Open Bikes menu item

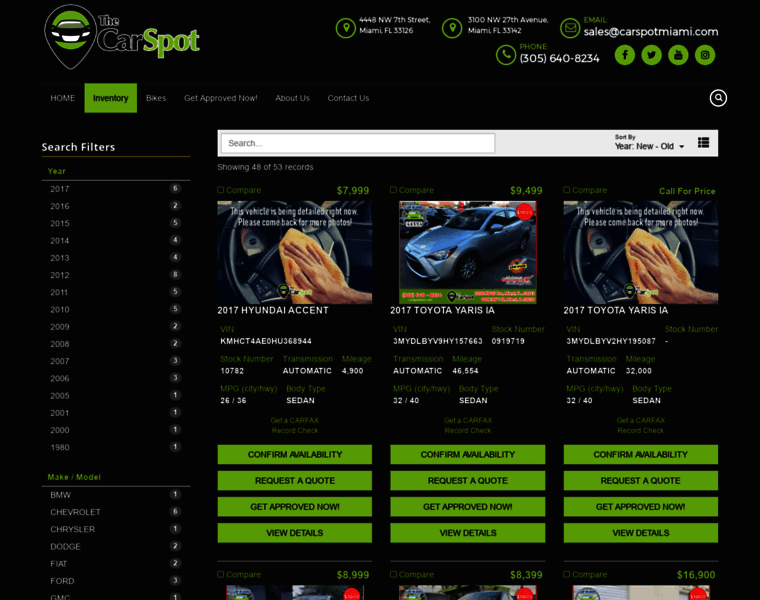[x=156, y=98]
